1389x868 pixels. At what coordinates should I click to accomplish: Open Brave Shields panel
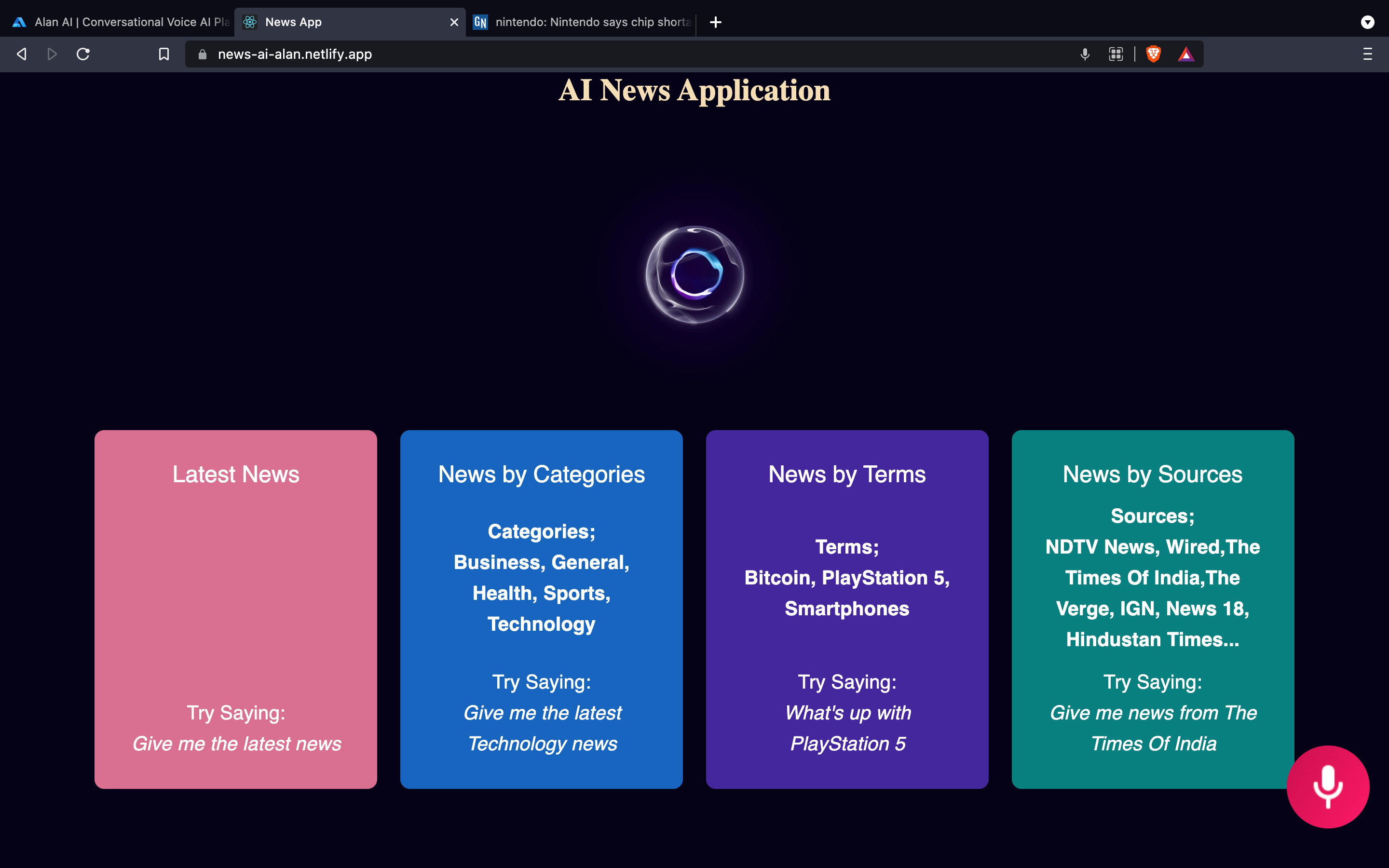[x=1153, y=54]
